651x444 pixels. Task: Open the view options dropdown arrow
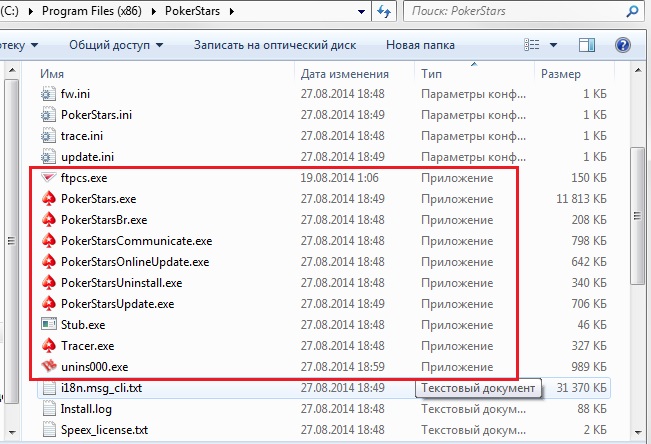pos(553,45)
